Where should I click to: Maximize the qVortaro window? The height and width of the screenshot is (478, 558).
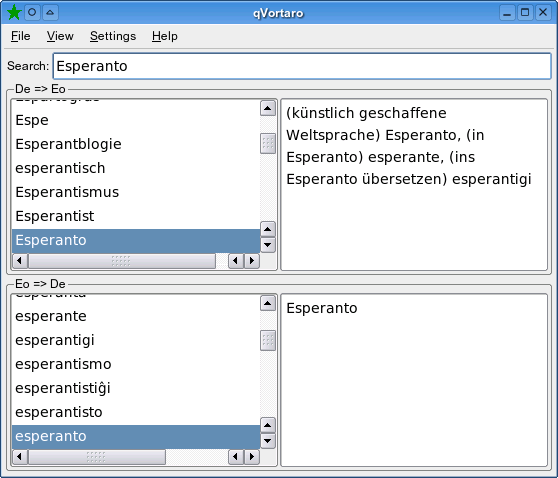525,12
